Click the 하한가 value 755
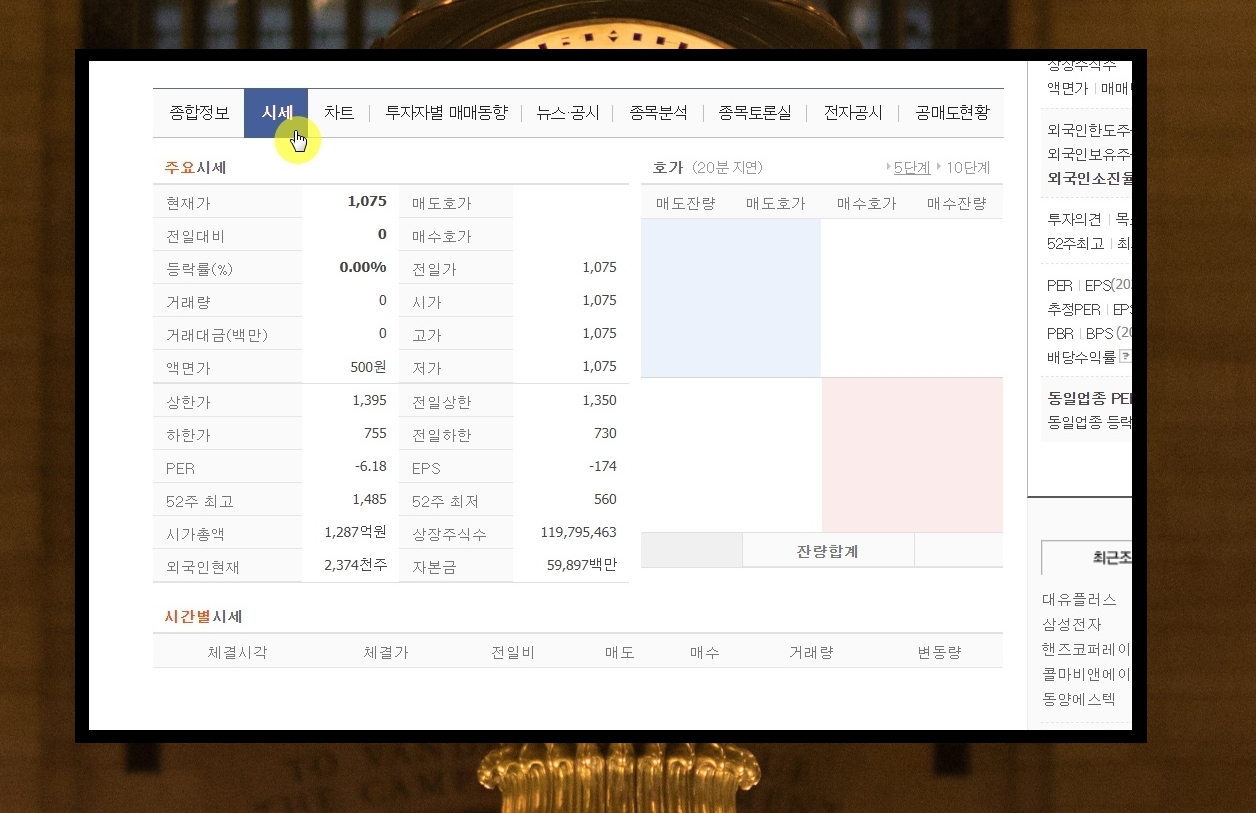This screenshot has width=1256, height=813. (x=375, y=433)
